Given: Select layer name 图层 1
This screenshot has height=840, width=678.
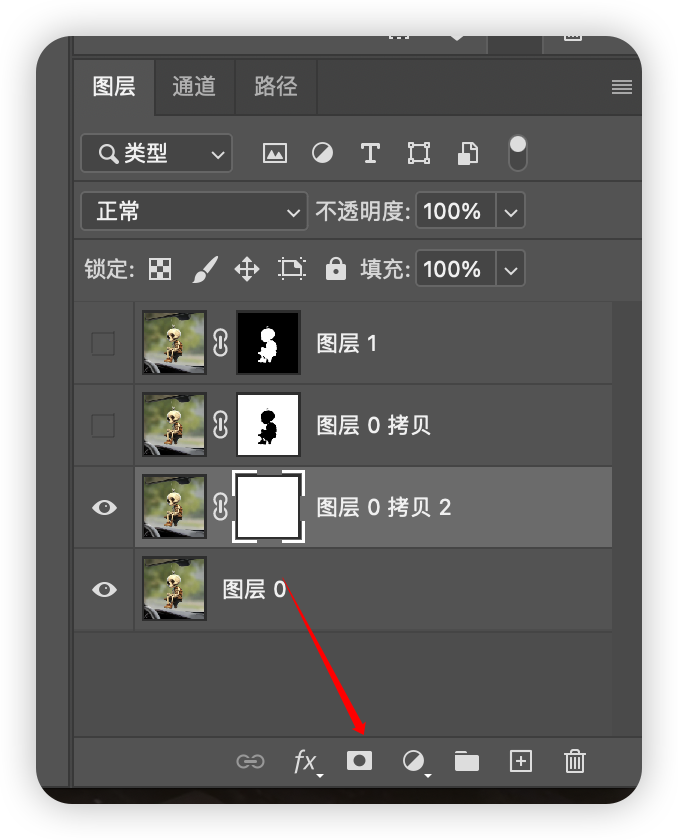Looking at the screenshot, I should 347,343.
